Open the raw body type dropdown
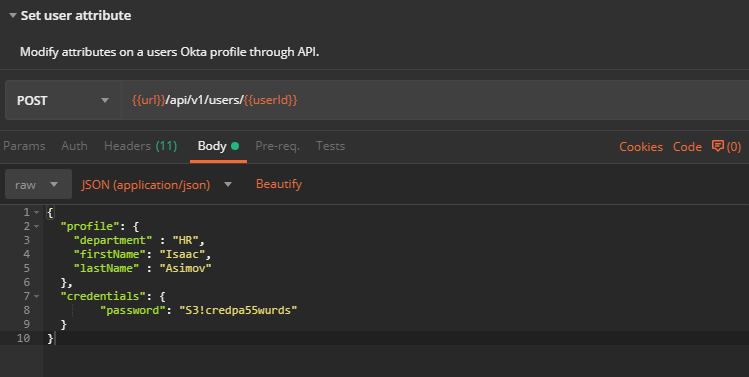 click(x=38, y=184)
